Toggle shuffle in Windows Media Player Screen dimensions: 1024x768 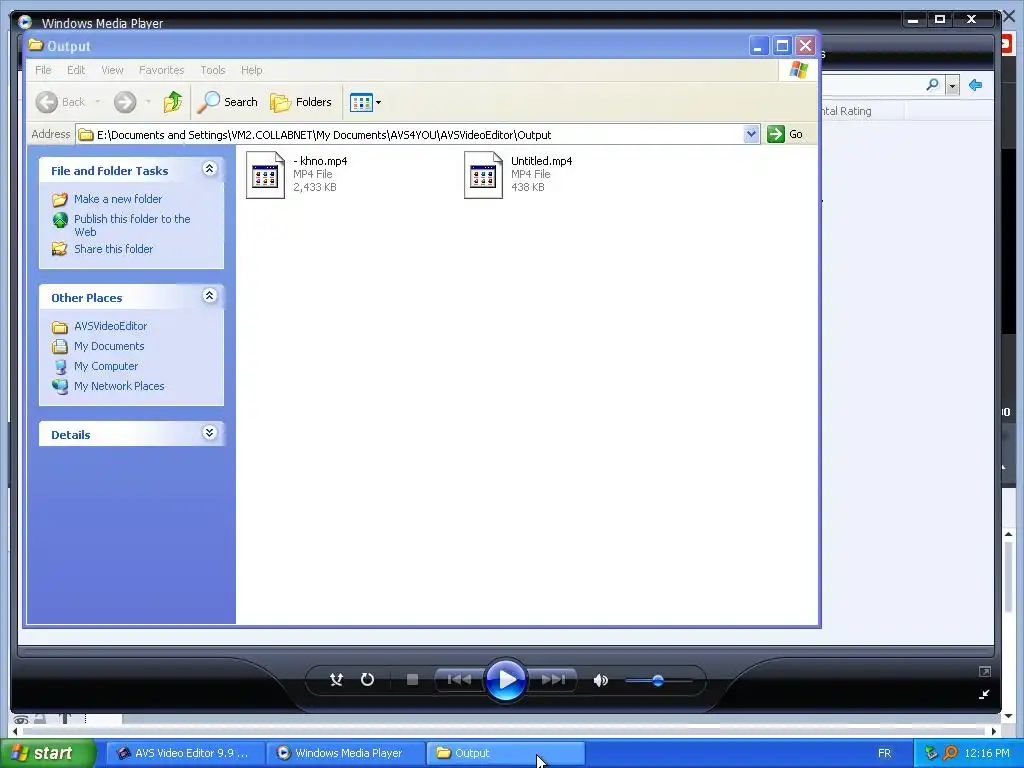pos(336,680)
